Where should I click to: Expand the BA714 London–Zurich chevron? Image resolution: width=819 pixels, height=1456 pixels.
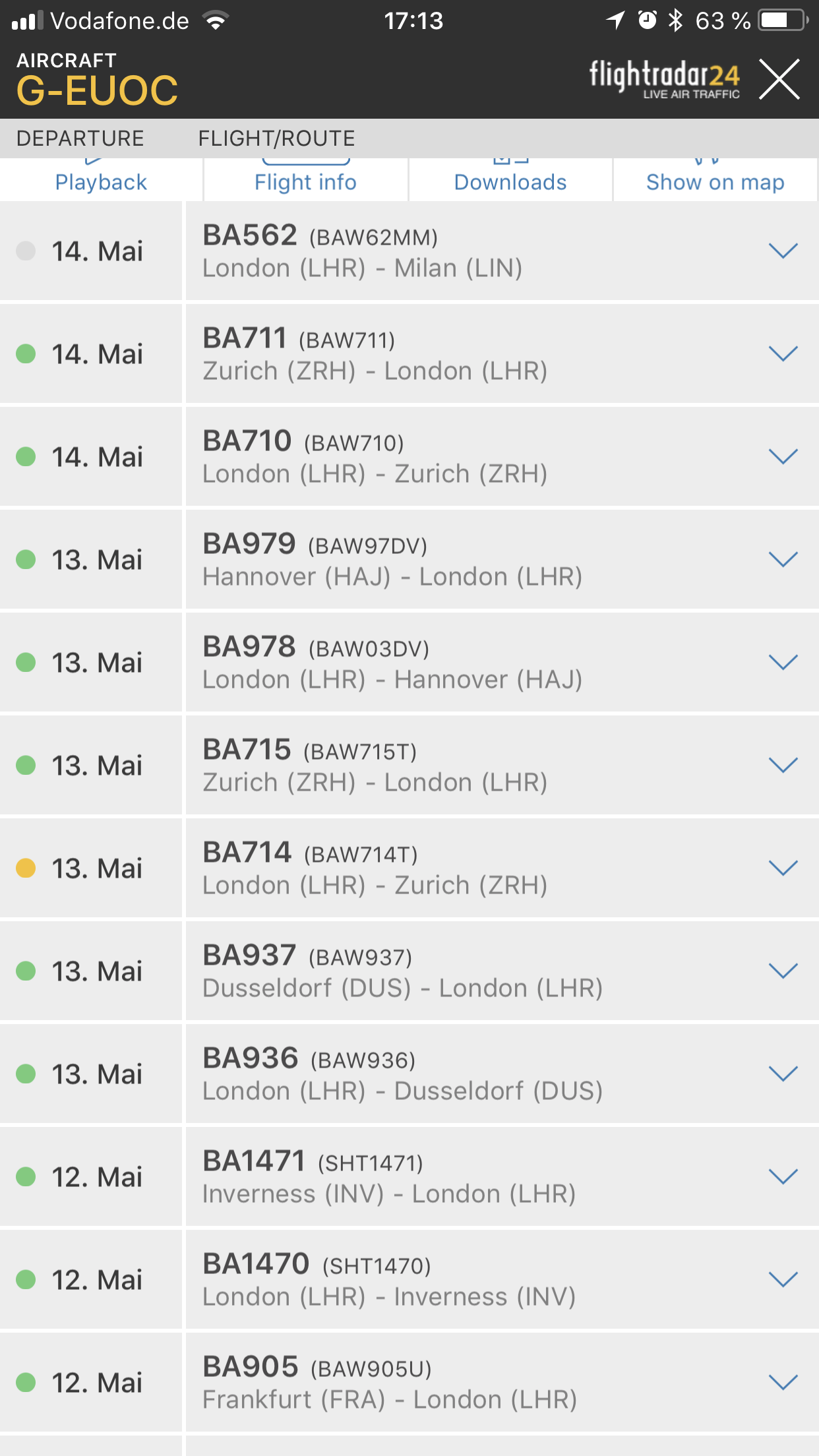tap(783, 868)
